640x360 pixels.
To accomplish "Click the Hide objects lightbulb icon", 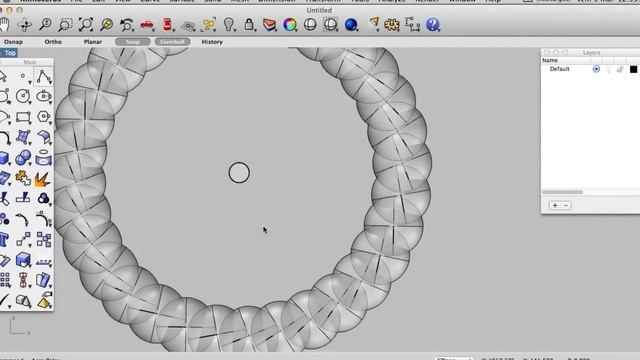I will tap(229, 24).
